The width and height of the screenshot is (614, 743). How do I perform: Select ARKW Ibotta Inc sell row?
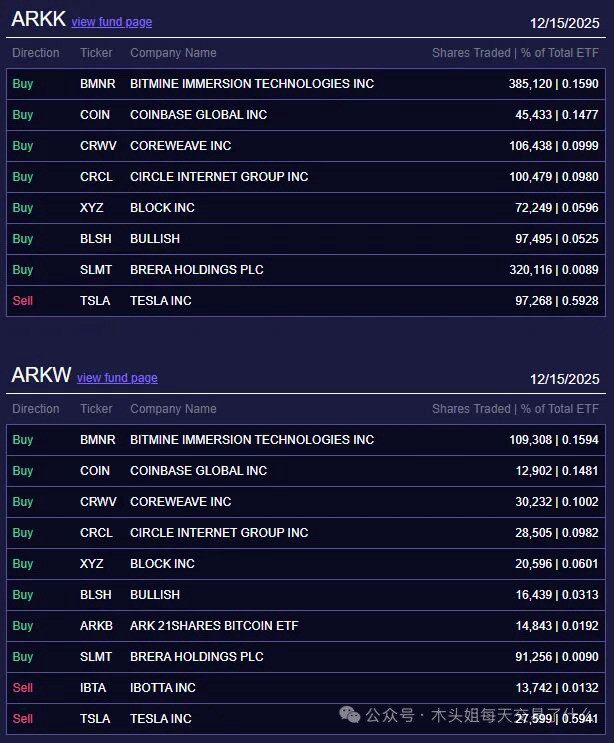pos(306,688)
